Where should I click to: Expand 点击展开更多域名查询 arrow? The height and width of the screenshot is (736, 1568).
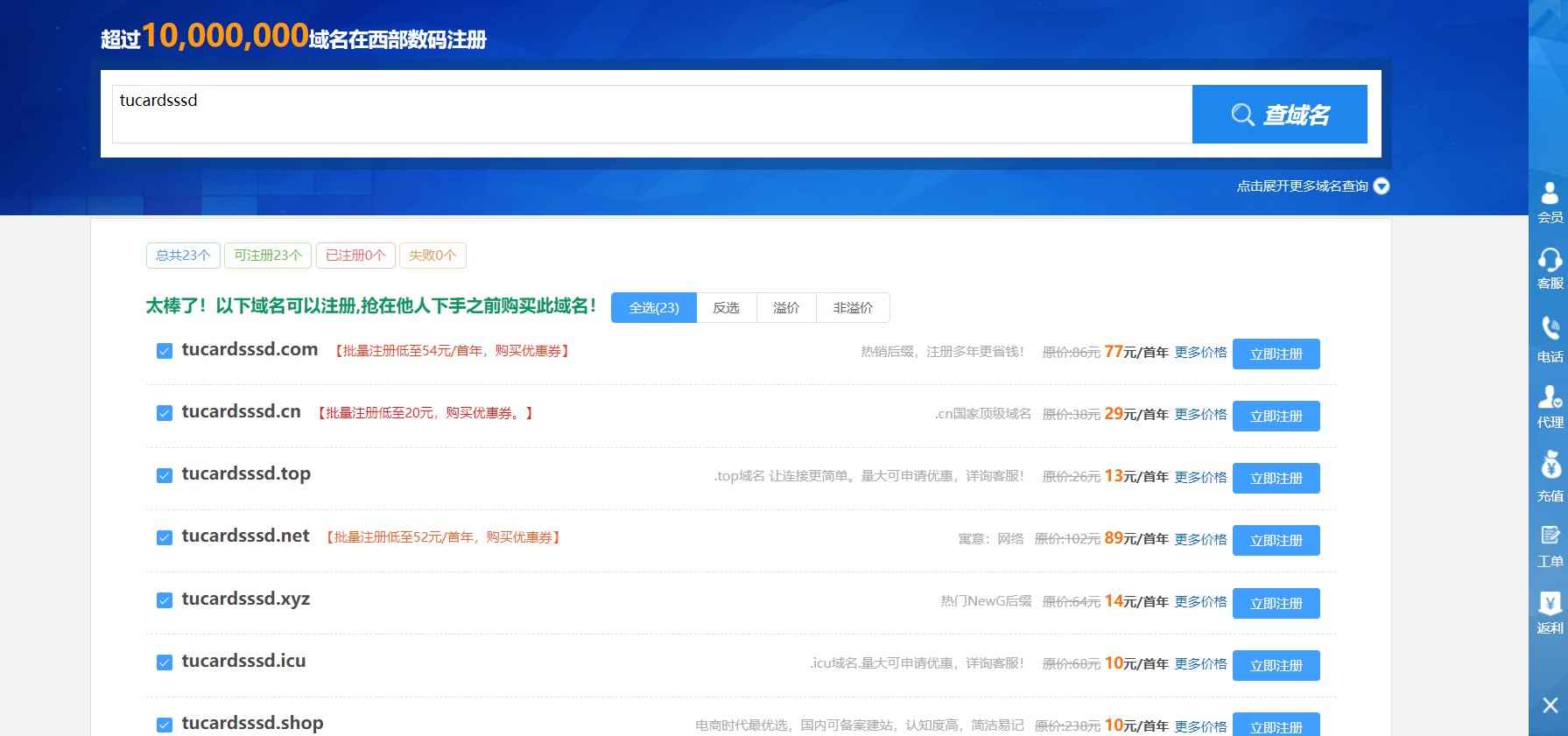pos(1382,186)
